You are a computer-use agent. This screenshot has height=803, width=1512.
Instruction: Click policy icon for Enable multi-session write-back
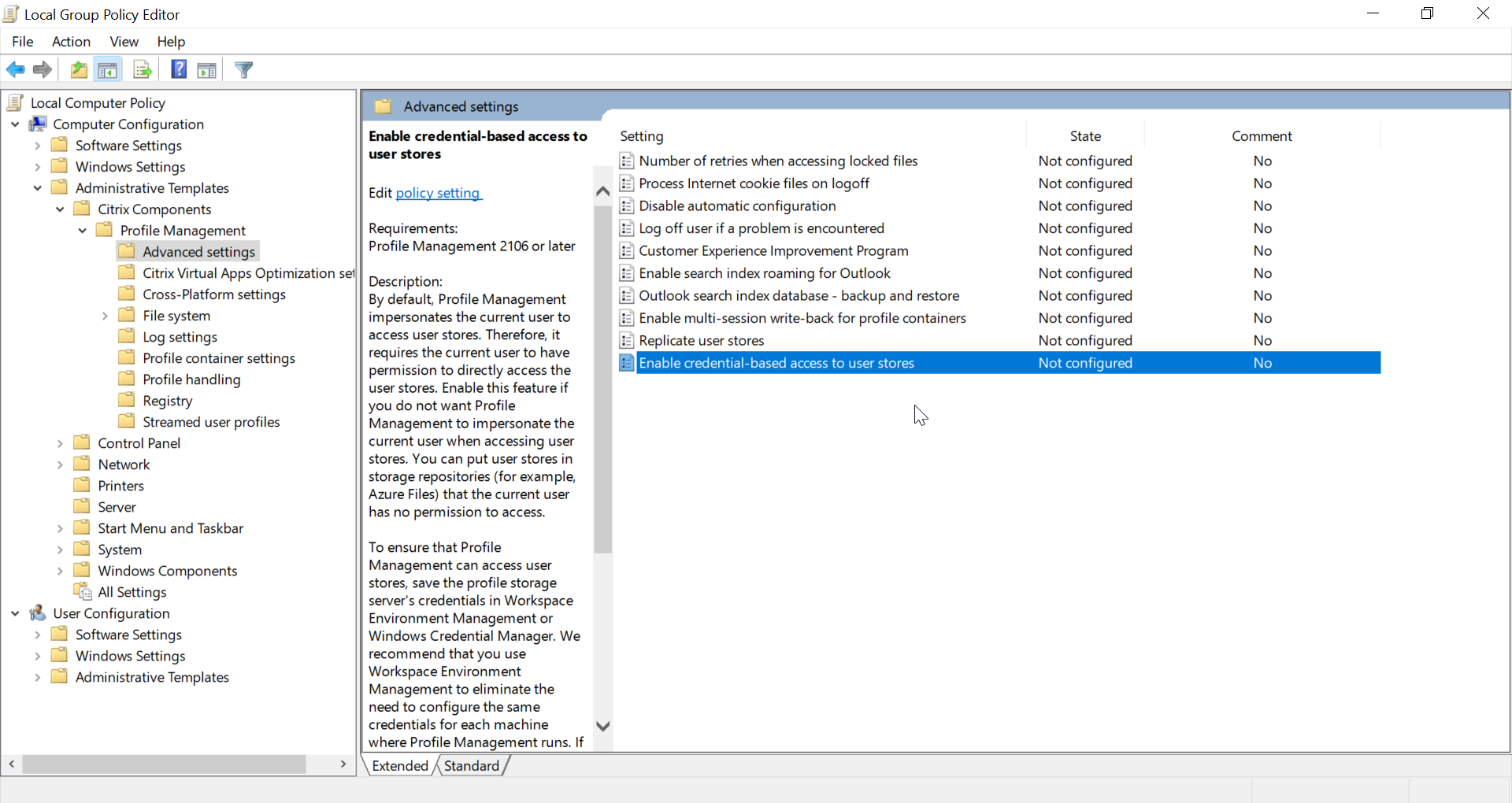coord(627,318)
